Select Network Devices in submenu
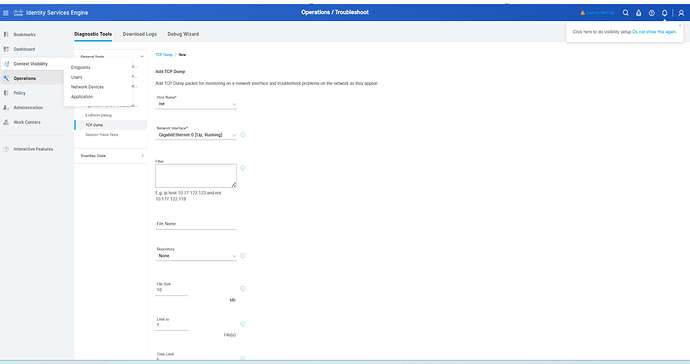The width and height of the screenshot is (690, 364). pos(87,87)
